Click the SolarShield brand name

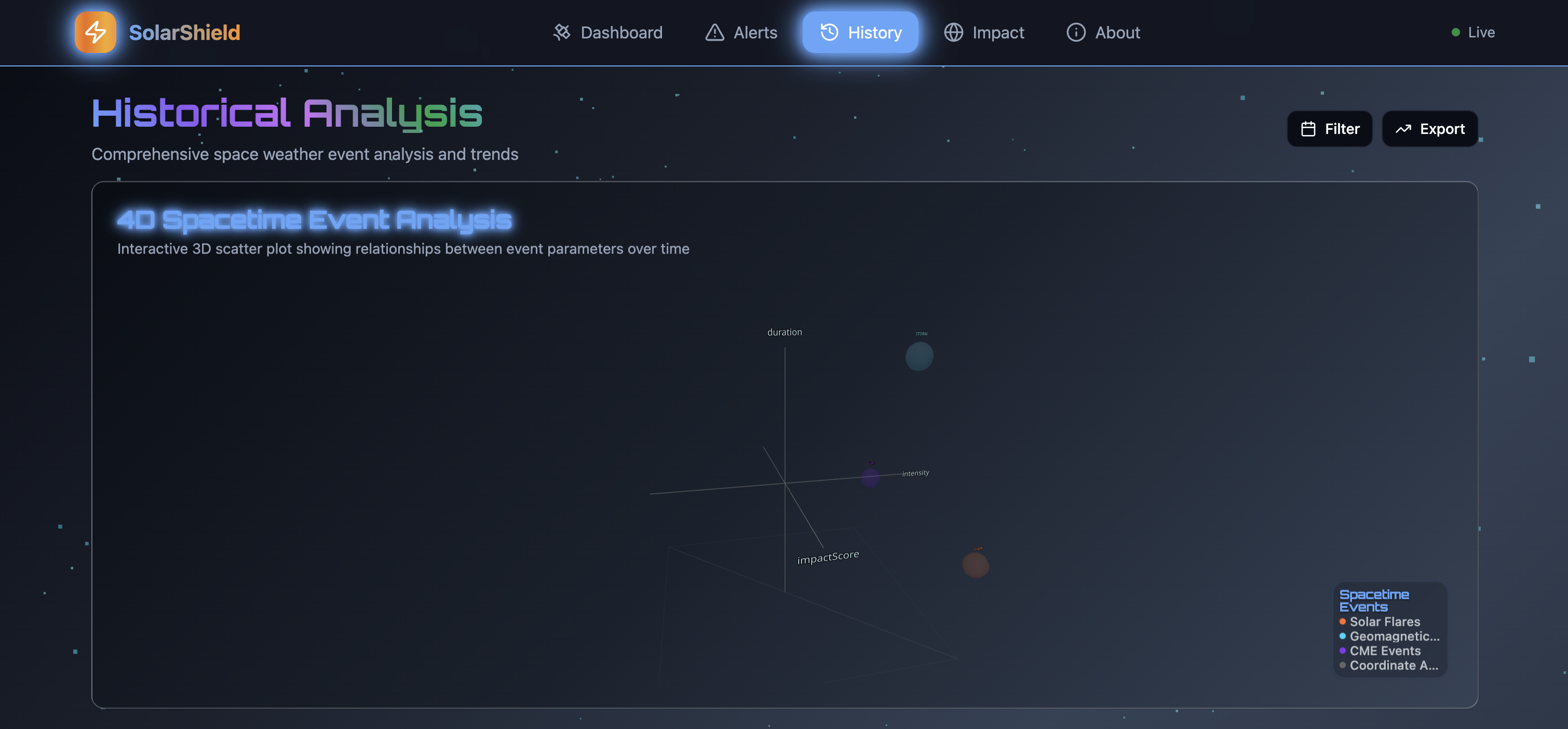point(184,32)
